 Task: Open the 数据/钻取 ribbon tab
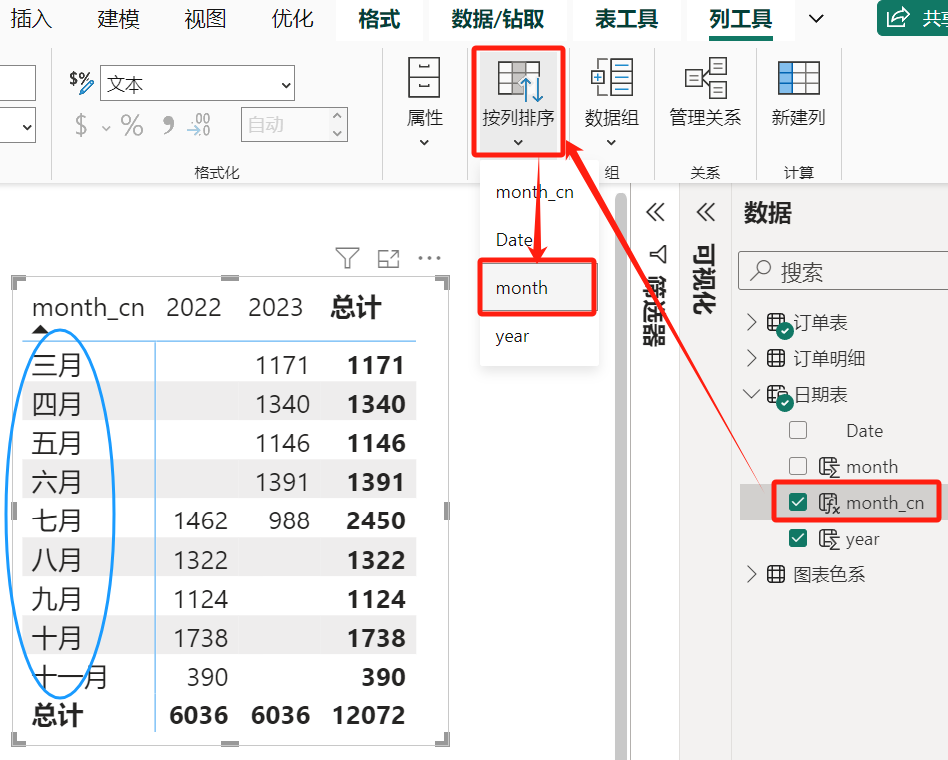pyautogui.click(x=498, y=19)
